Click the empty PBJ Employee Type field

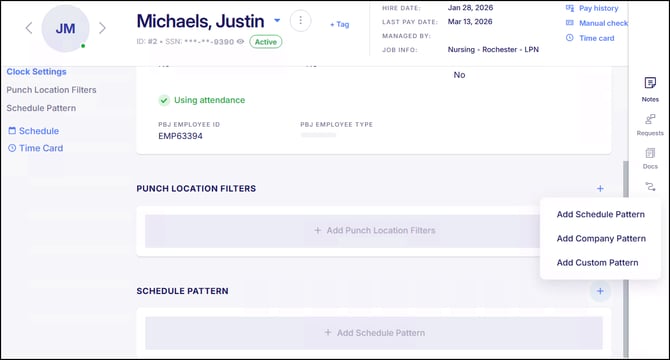click(x=318, y=135)
